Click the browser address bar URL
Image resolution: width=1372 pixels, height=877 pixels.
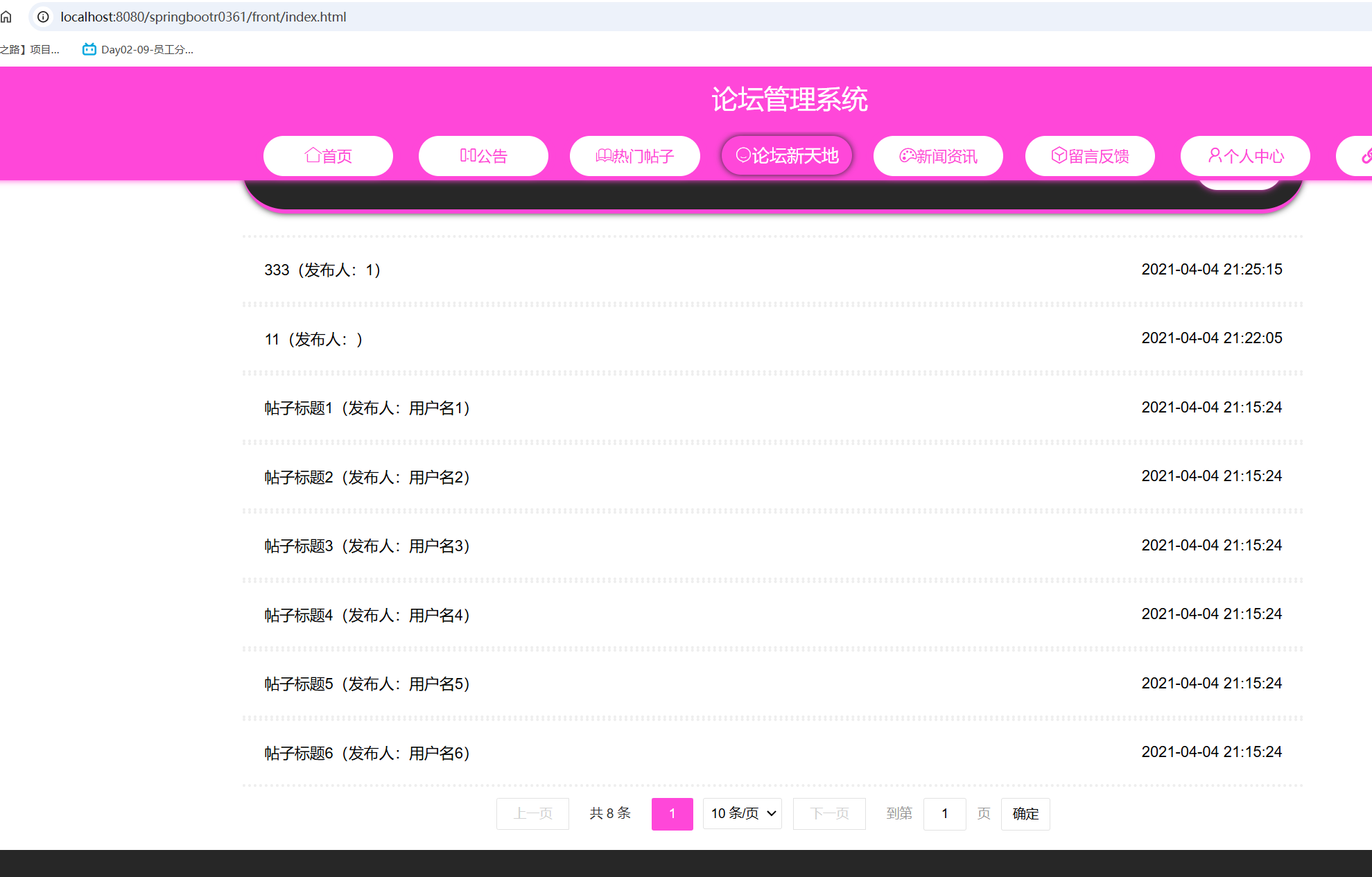203,17
